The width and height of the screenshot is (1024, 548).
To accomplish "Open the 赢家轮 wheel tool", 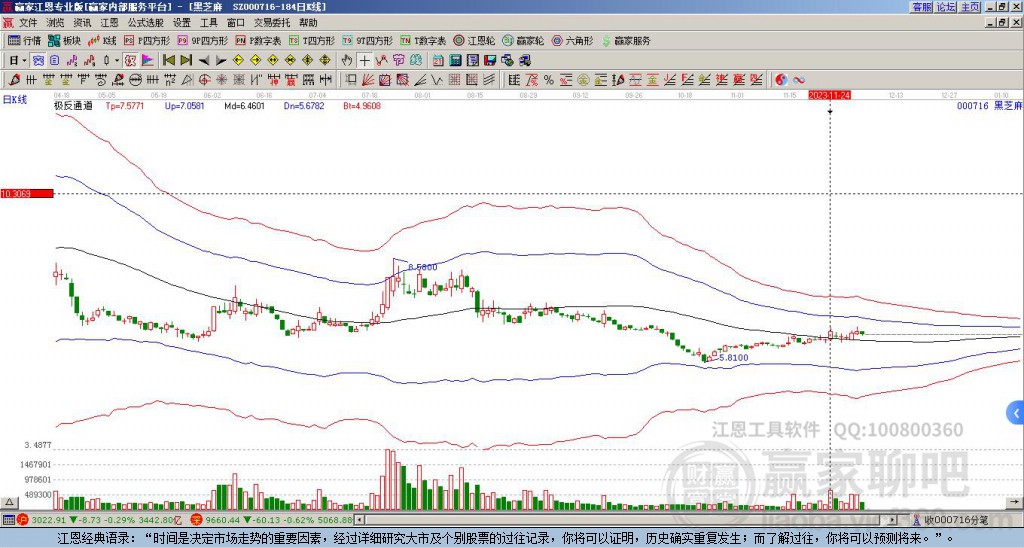I will [x=522, y=40].
